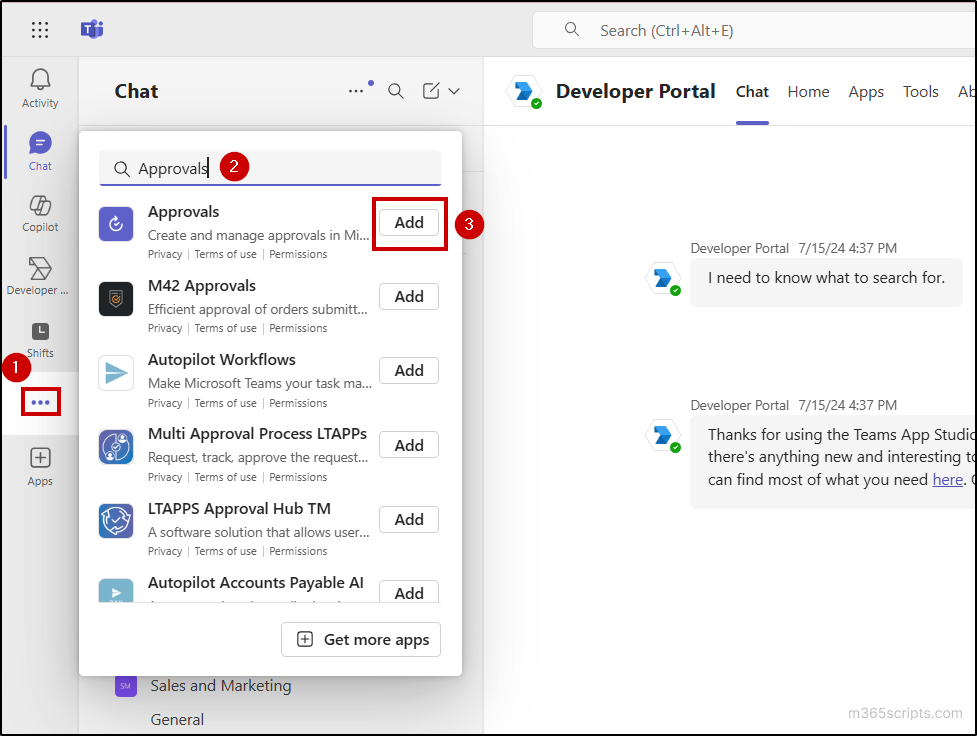Switch to the Home tab of Developer Portal

[808, 91]
